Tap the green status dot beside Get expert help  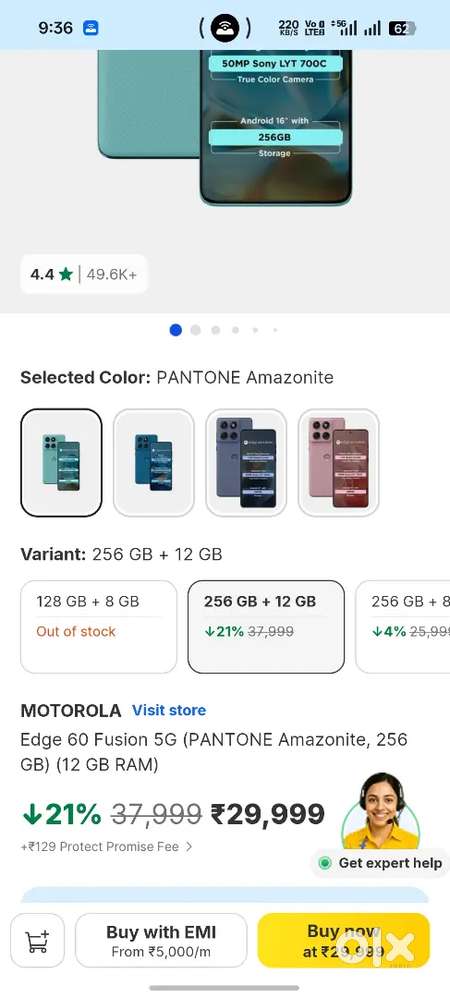[325, 863]
